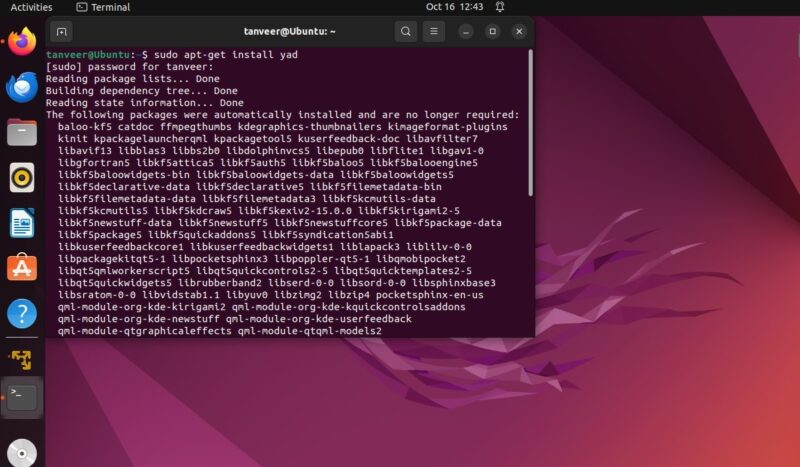Image resolution: width=800 pixels, height=467 pixels.
Task: Open the clock showing Oct 16 12:43
Action: [x=454, y=7]
